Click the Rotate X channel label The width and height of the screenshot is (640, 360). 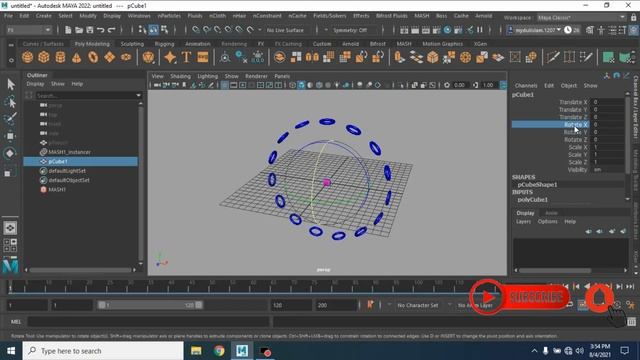click(x=576, y=124)
